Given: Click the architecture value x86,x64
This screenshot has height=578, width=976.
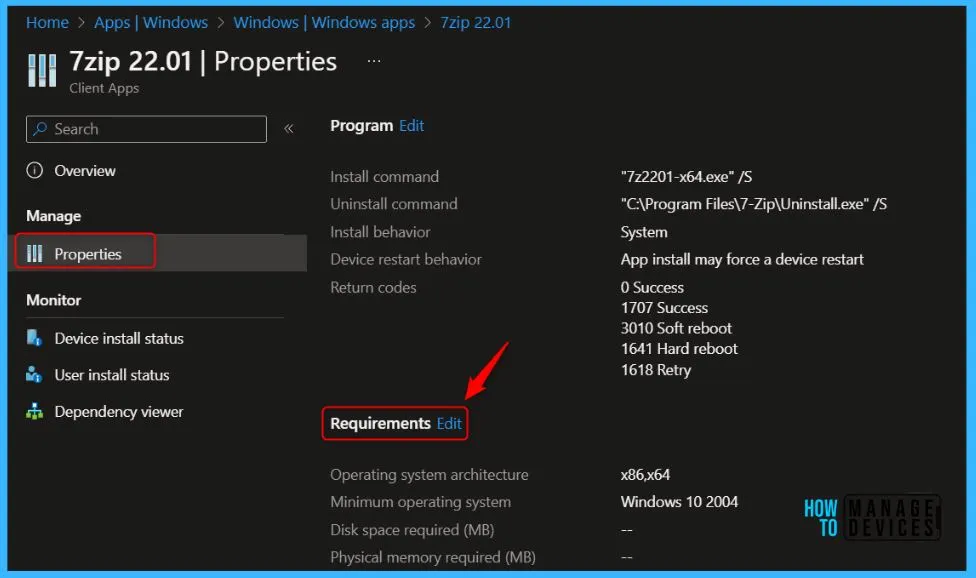Looking at the screenshot, I should point(645,475).
